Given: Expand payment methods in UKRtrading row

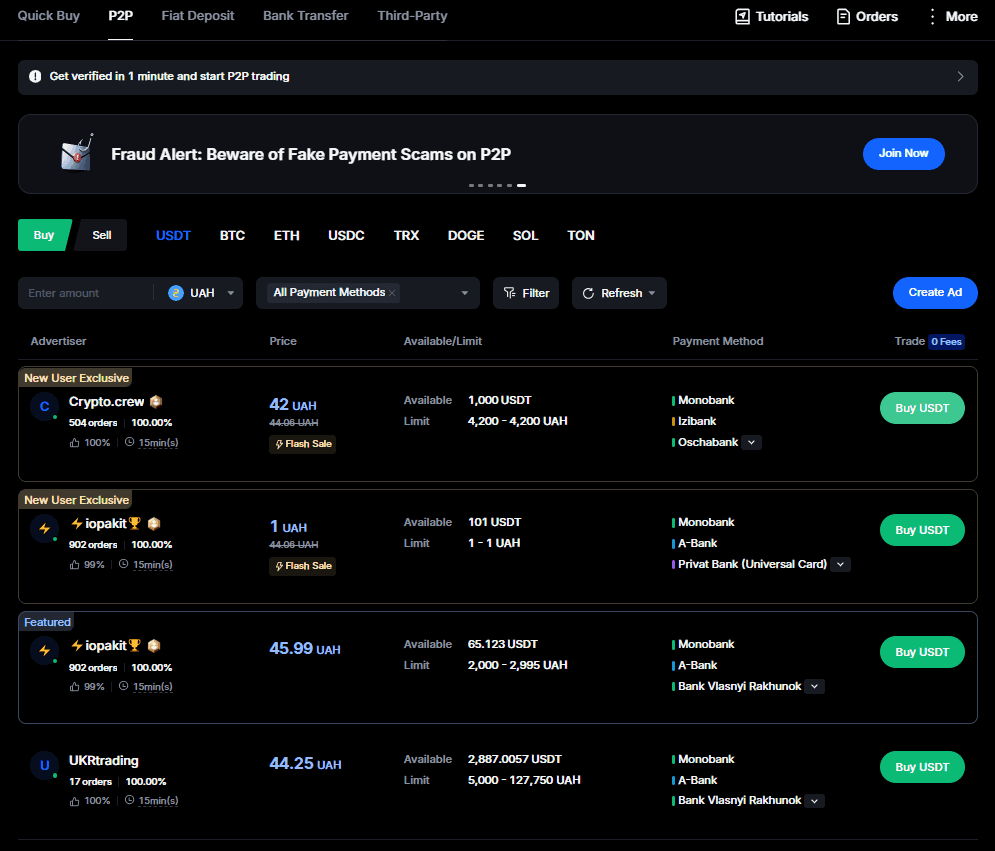Looking at the screenshot, I should (814, 801).
